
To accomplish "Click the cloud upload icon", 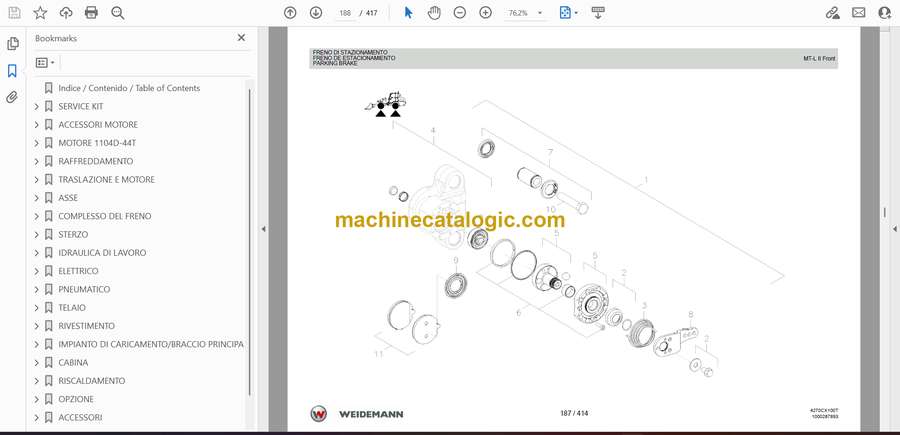I will tap(66, 13).
